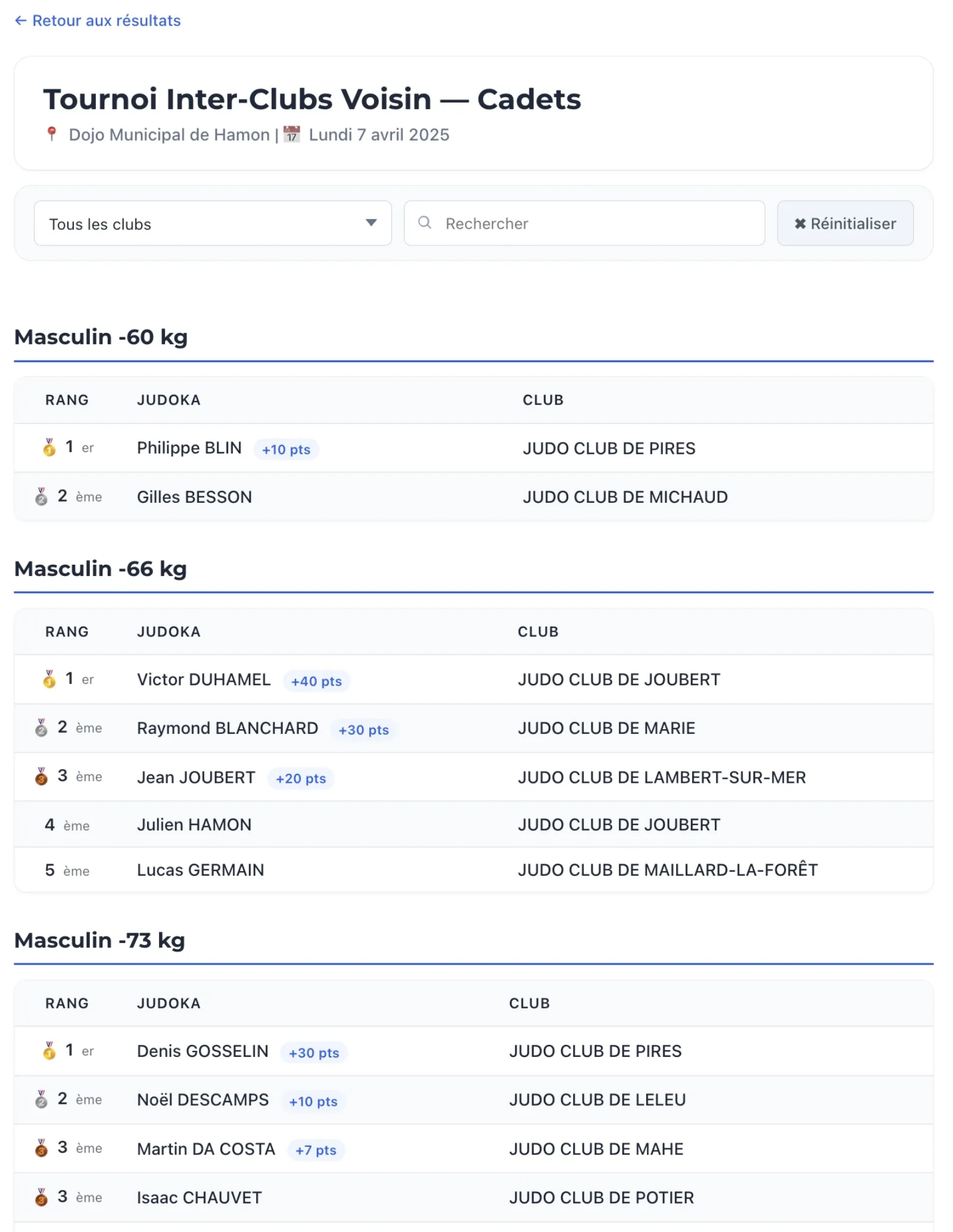Select the name Raymond BLANCHARD
The image size is (953, 1232).
point(228,729)
